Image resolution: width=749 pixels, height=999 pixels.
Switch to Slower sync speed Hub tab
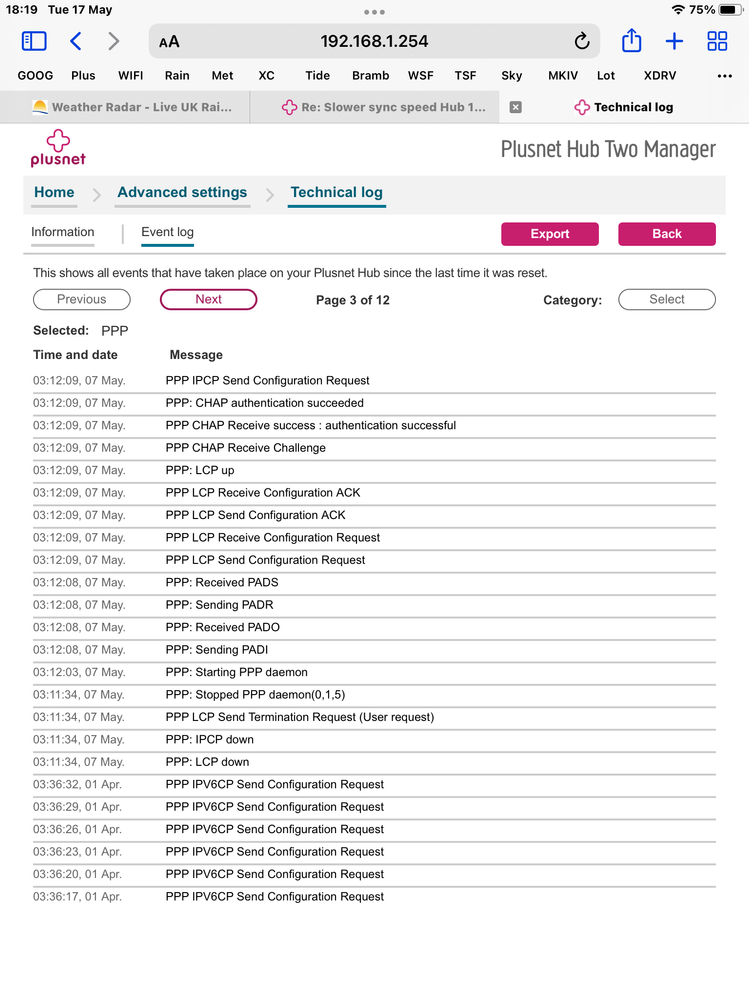tap(384, 107)
